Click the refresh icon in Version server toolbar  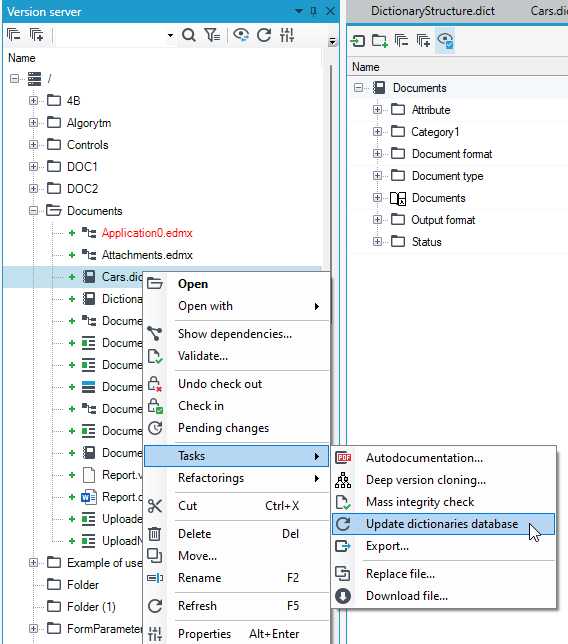coord(264,35)
